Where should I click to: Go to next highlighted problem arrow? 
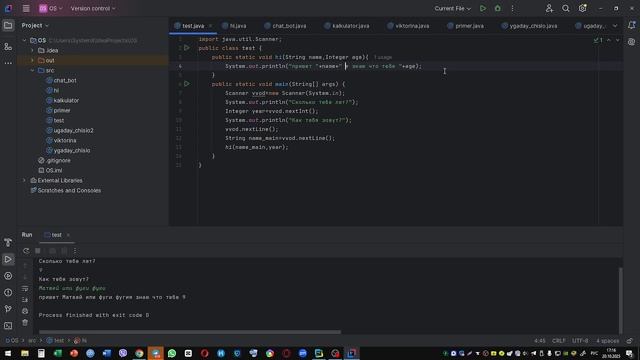(617, 40)
